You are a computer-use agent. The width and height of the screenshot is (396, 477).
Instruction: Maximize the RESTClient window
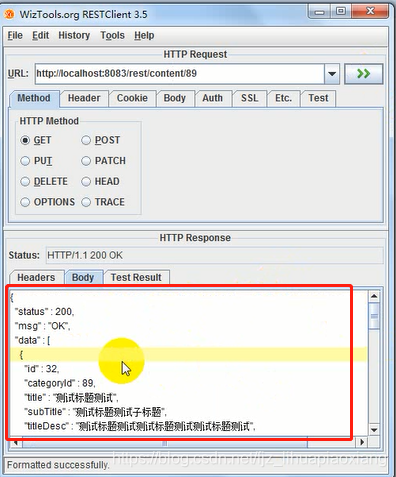coord(340,12)
